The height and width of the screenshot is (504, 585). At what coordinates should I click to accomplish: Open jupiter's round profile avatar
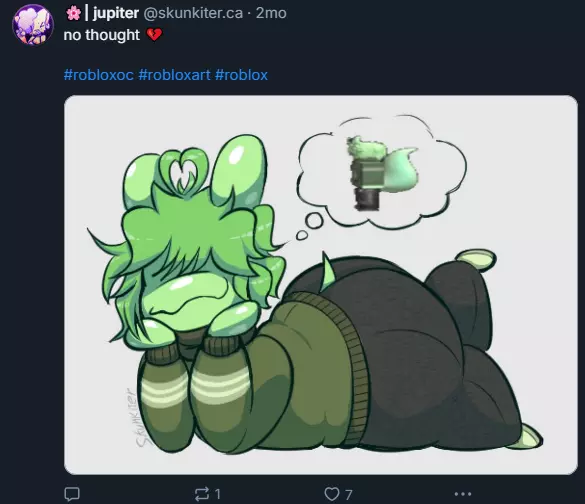tap(33, 25)
